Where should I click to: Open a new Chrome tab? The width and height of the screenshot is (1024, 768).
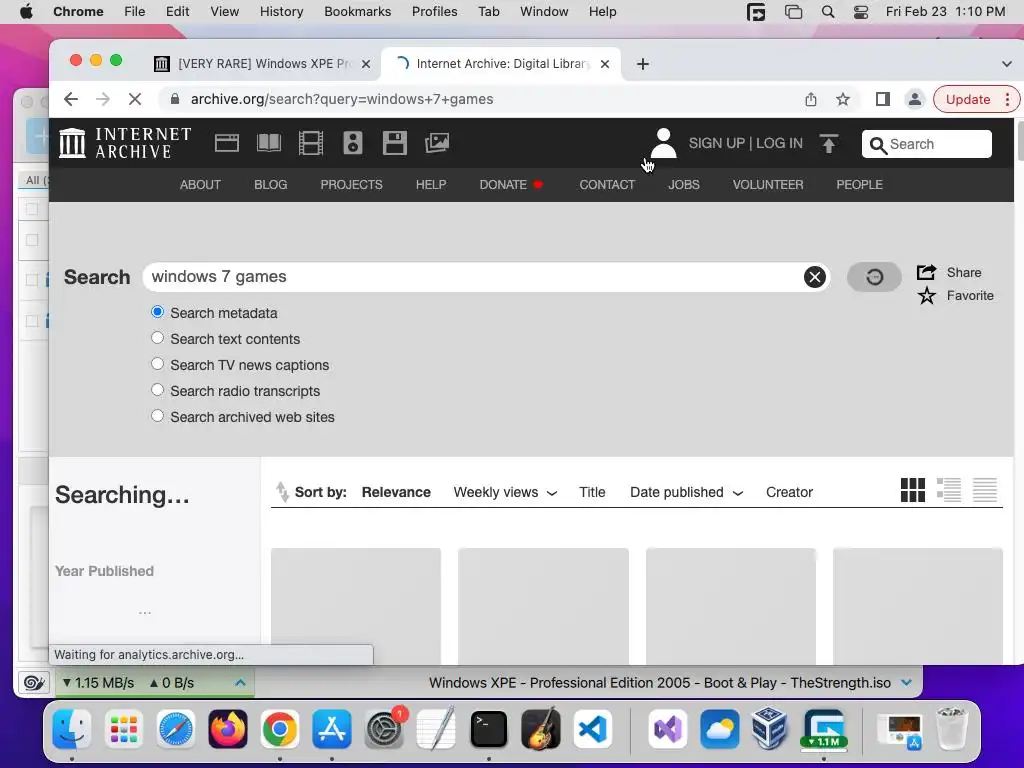[x=643, y=64]
